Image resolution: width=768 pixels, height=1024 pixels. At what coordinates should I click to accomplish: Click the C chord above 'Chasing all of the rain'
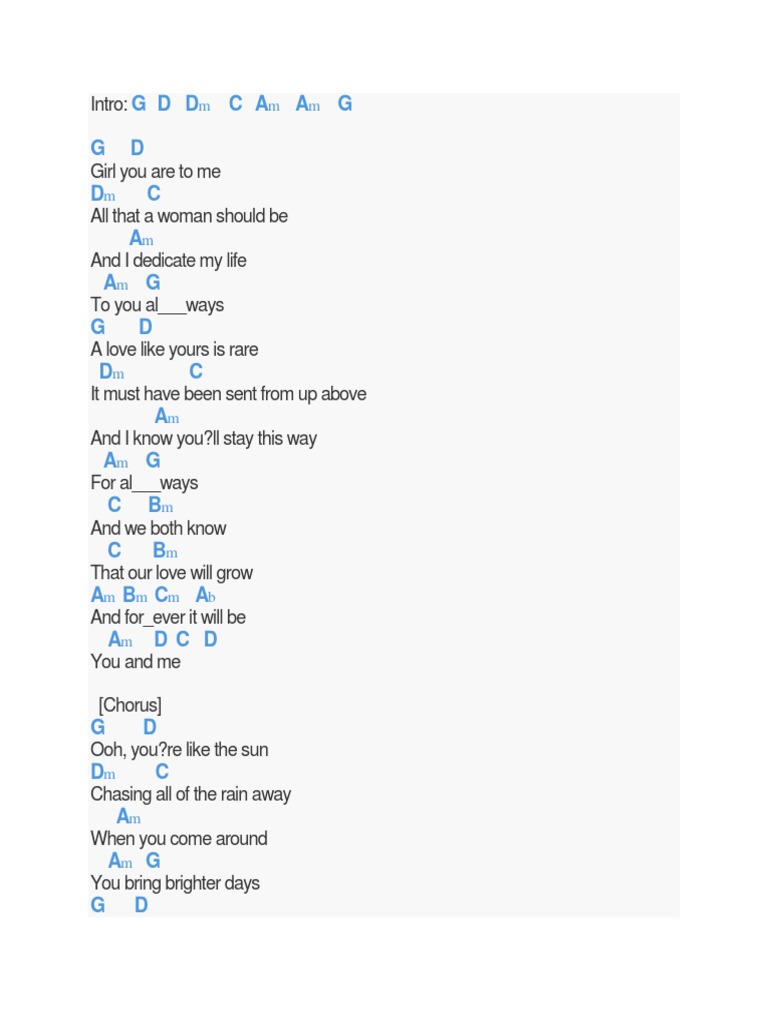[162, 772]
